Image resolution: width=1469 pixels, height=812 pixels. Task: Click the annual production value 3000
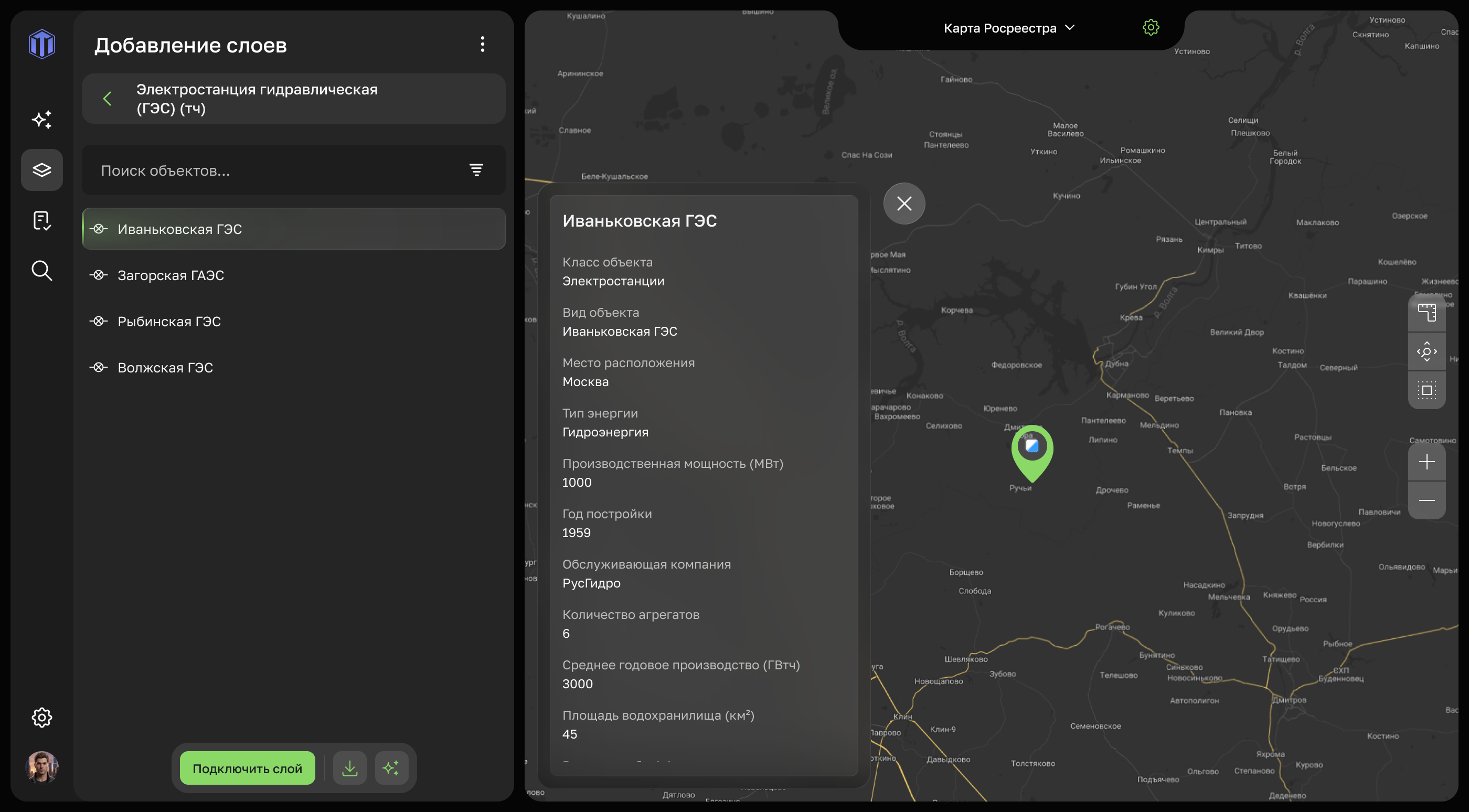tap(577, 683)
